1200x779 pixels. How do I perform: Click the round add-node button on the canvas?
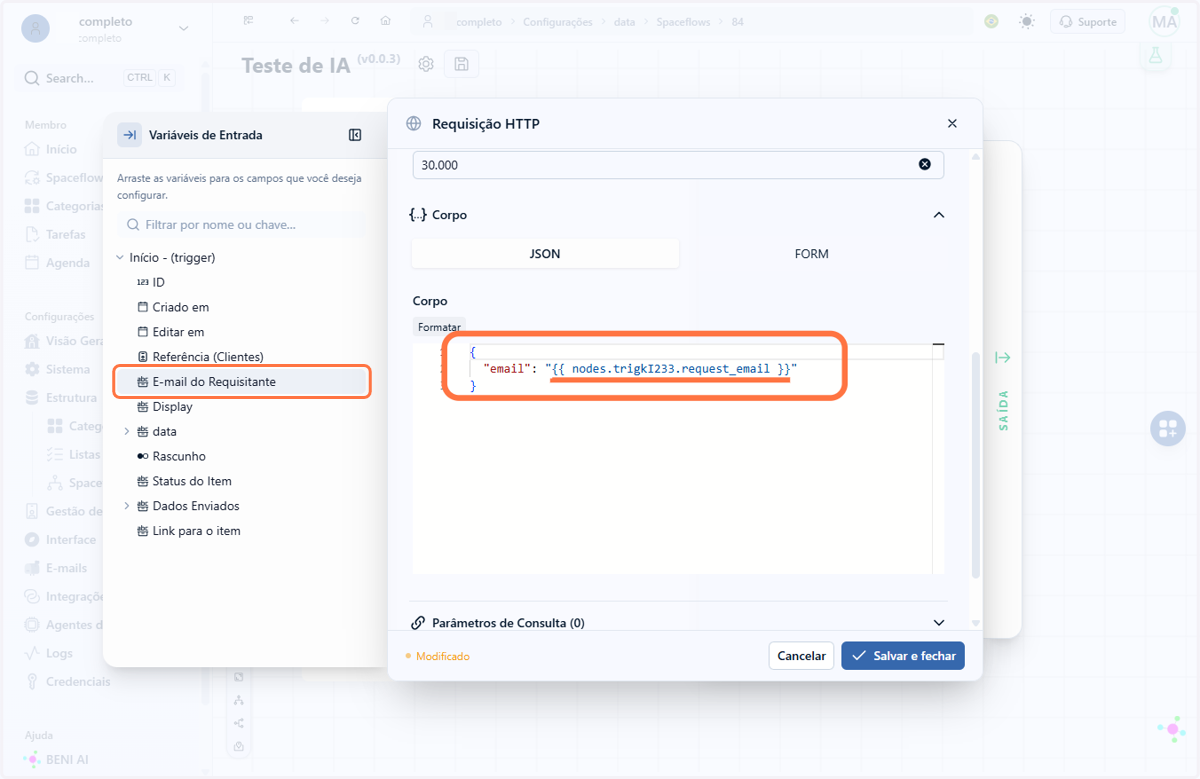coord(1167,429)
